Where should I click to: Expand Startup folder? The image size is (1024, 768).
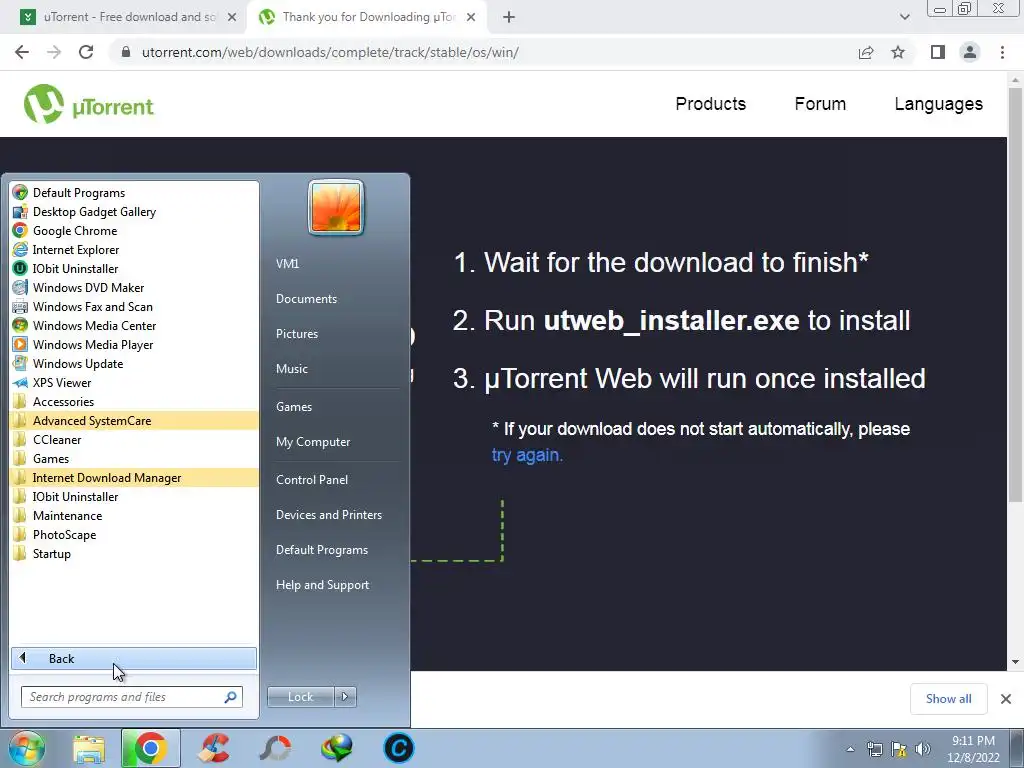pos(134,554)
